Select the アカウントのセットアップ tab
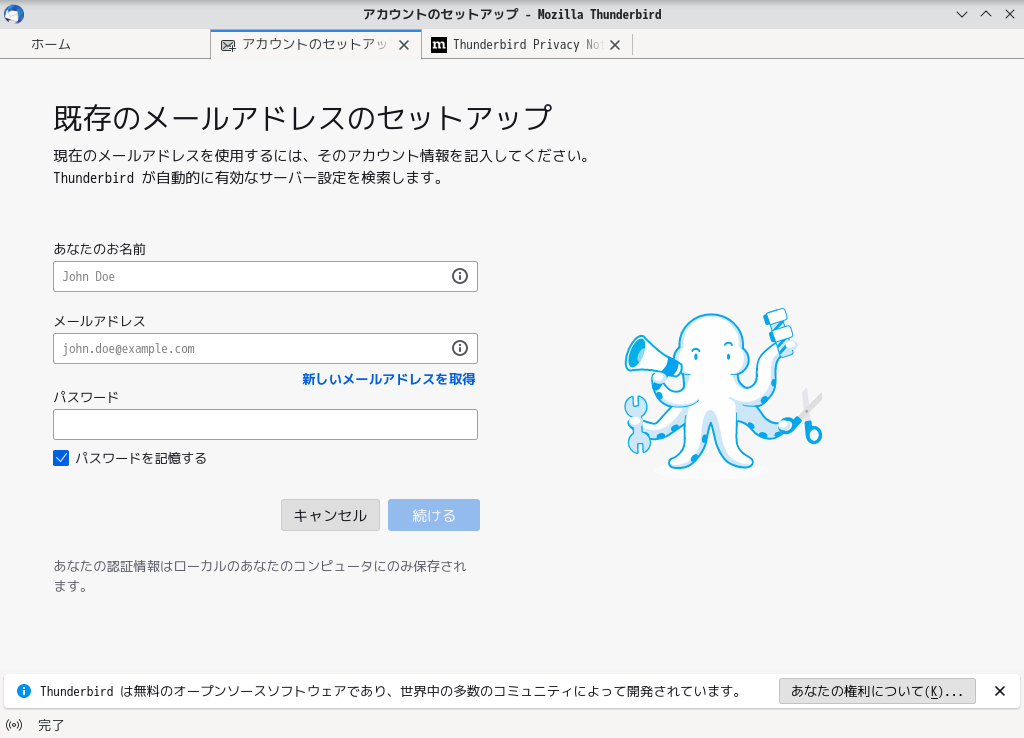 [x=316, y=44]
